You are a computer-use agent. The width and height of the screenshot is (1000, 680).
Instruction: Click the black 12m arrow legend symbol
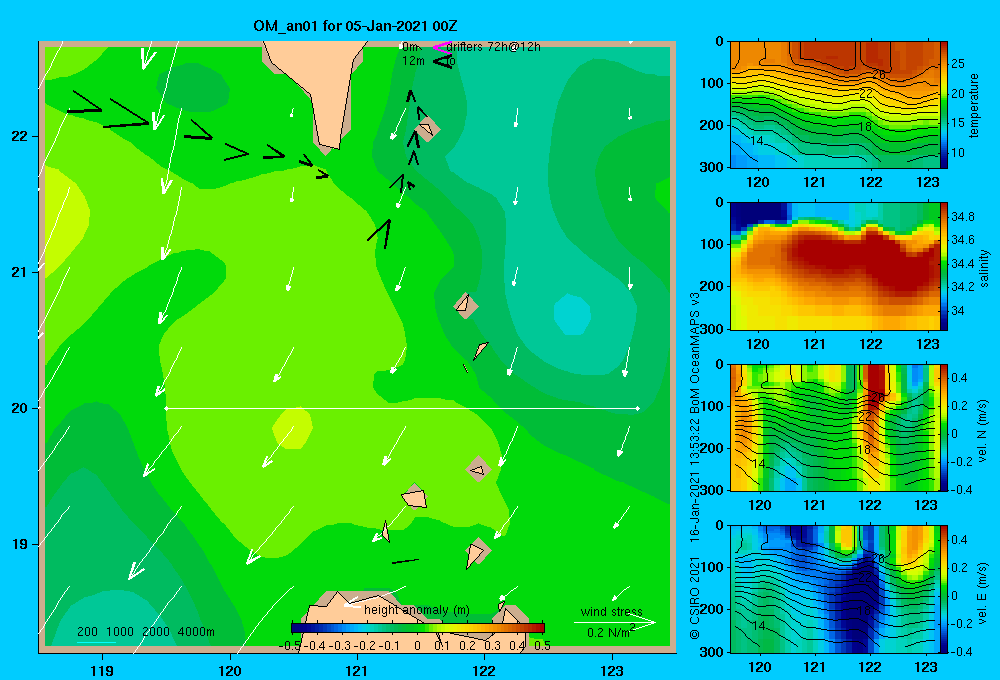click(x=442, y=61)
